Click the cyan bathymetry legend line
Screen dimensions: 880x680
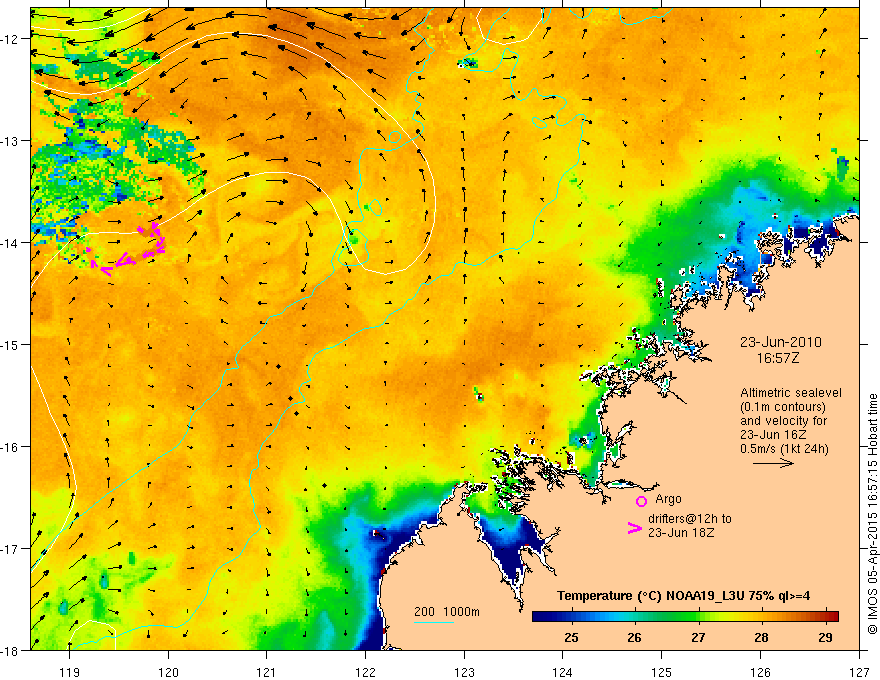coord(433,622)
